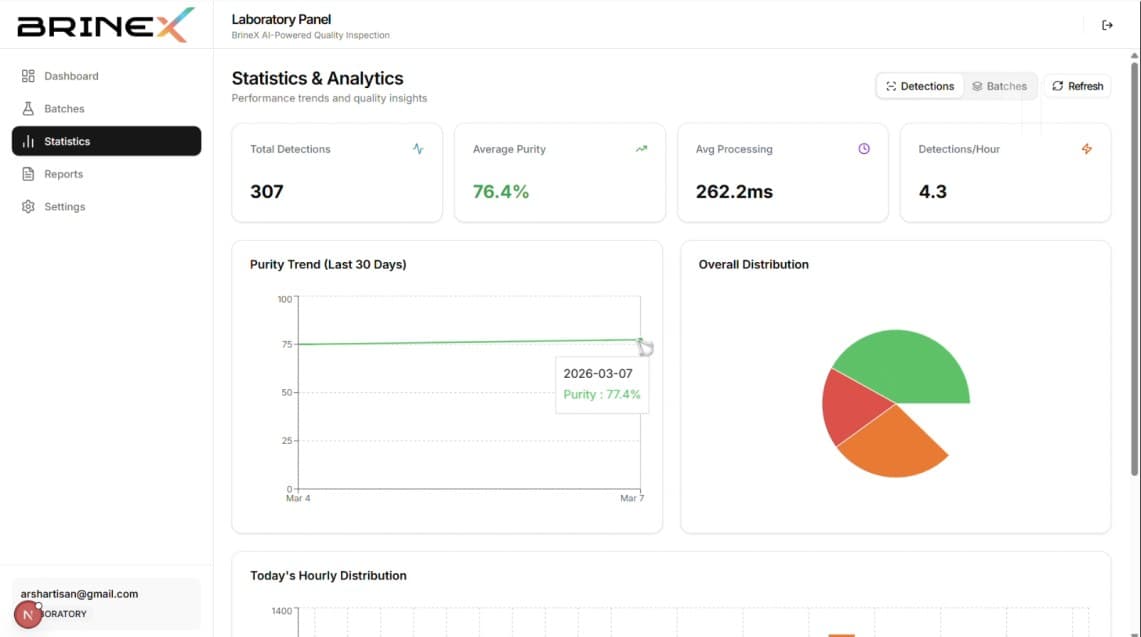Click the page vertical scrollbar
The width and height of the screenshot is (1141, 637).
click(x=1134, y=269)
